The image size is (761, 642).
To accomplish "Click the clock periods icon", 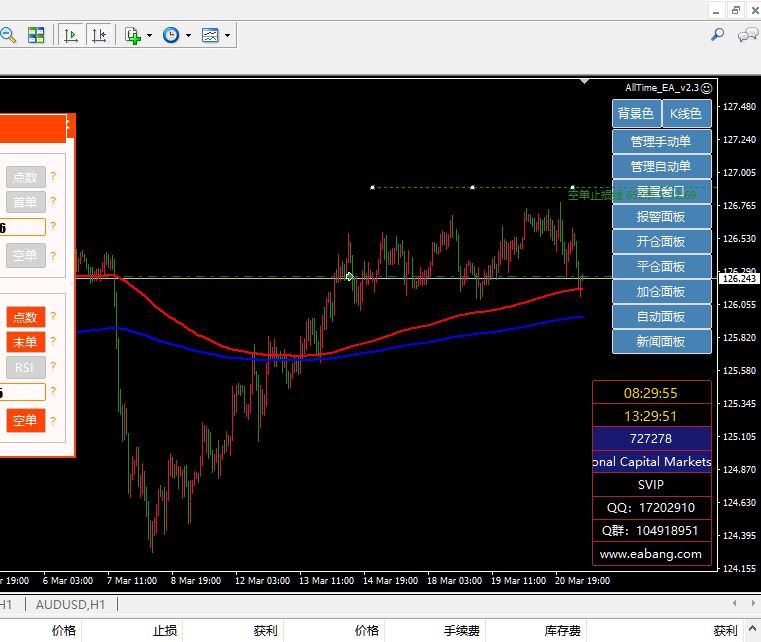I will (171, 35).
